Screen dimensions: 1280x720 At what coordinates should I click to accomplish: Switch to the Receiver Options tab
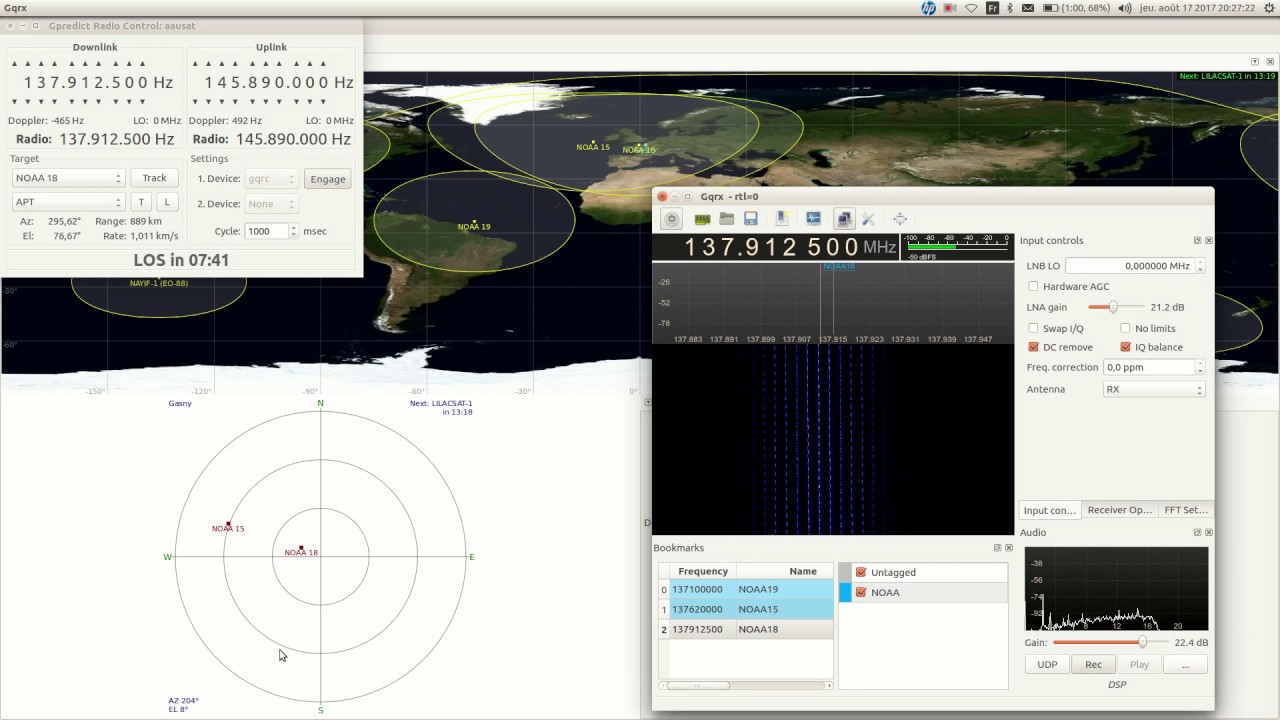(x=1119, y=510)
